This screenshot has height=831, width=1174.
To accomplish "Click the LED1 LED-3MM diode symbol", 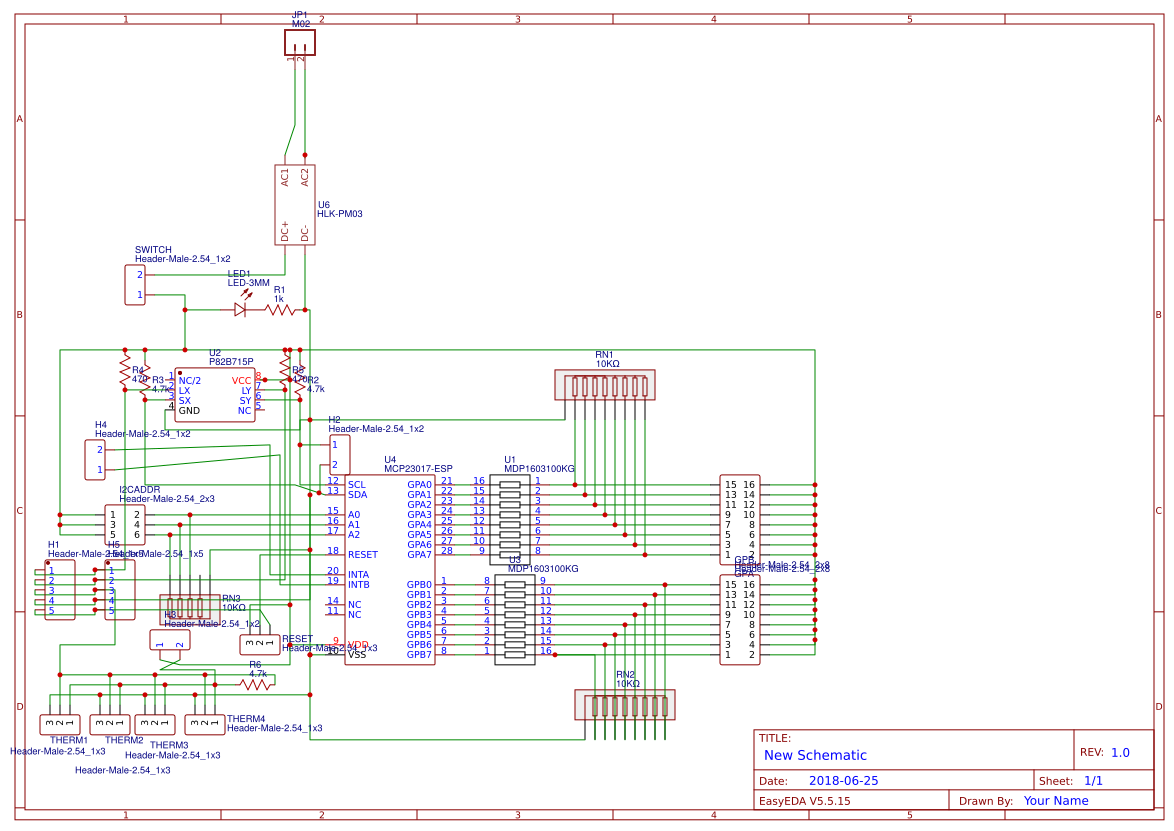I will (x=240, y=308).
